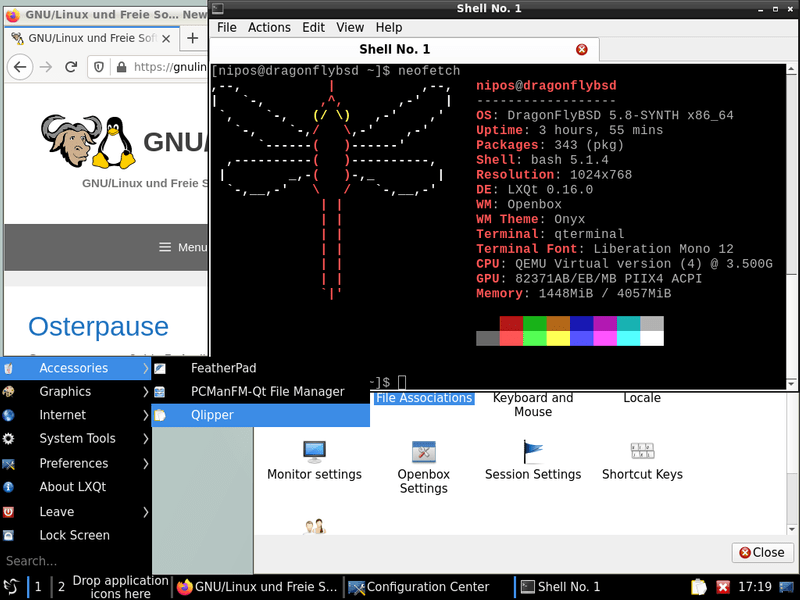Click the Qlipper clipboard icon in the submenu

160,415
